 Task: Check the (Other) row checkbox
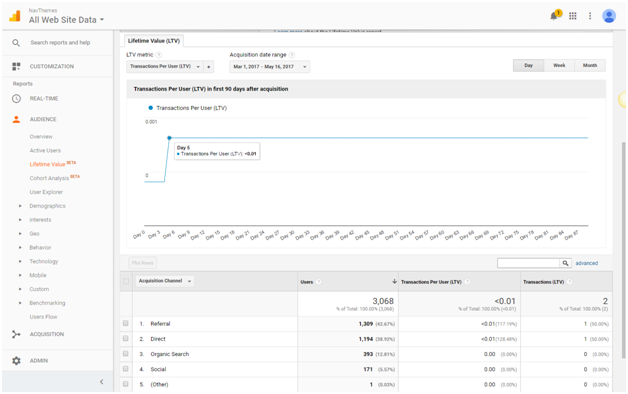point(126,384)
